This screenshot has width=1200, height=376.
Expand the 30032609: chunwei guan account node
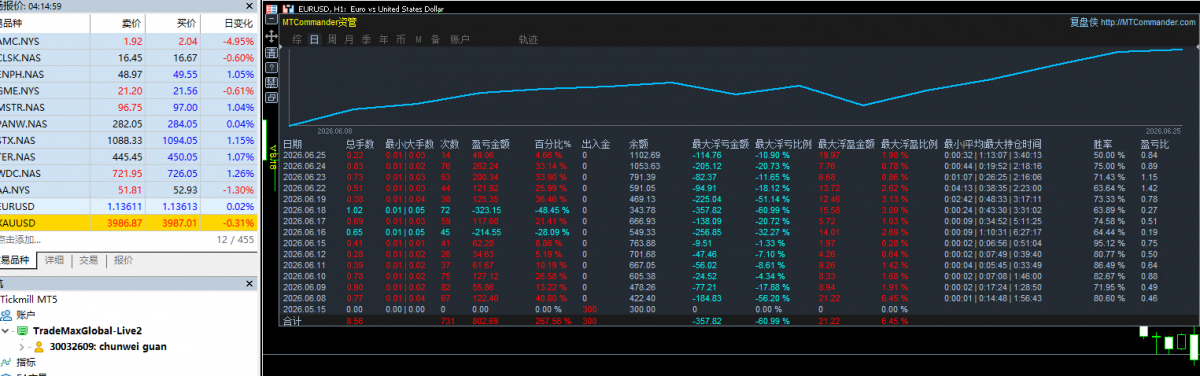[22, 346]
